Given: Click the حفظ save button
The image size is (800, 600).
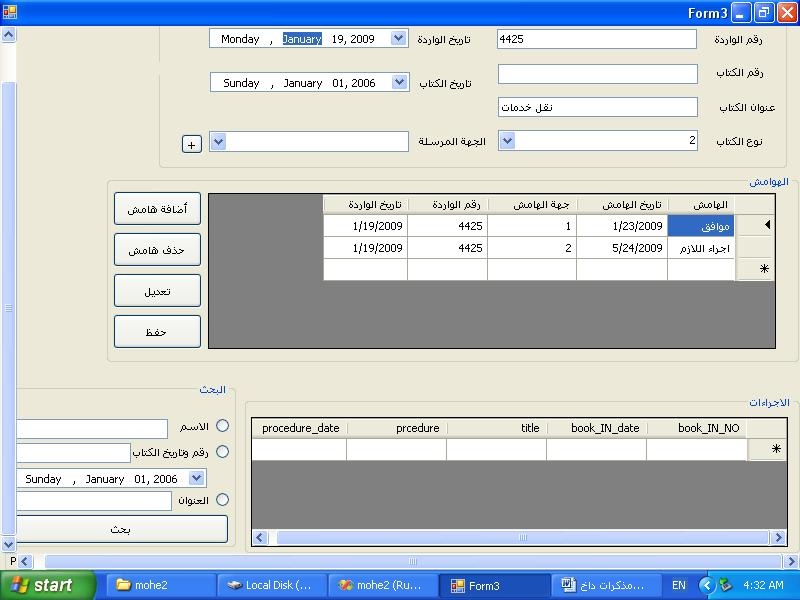Looking at the screenshot, I should tap(157, 332).
